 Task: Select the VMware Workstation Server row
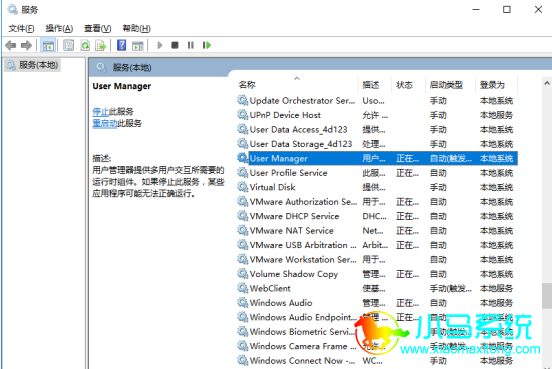tap(377, 259)
